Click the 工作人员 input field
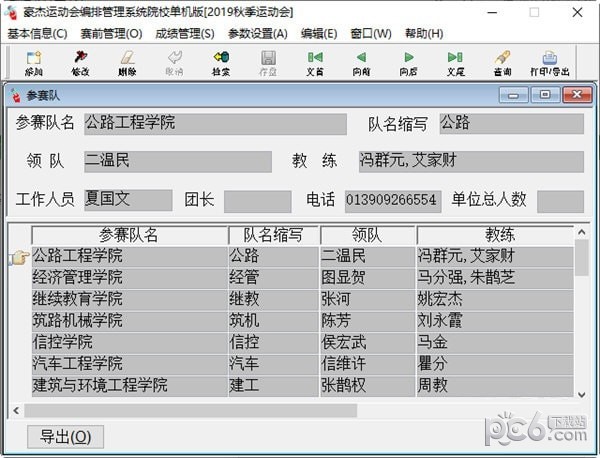 pyautogui.click(x=128, y=200)
